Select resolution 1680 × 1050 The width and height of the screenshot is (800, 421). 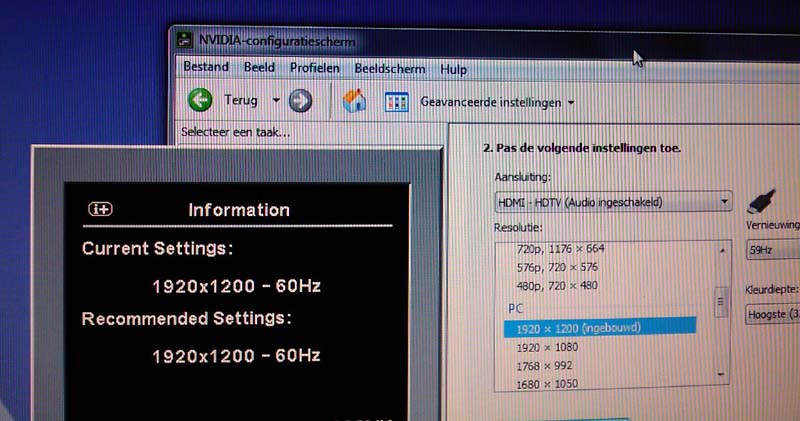coord(547,383)
